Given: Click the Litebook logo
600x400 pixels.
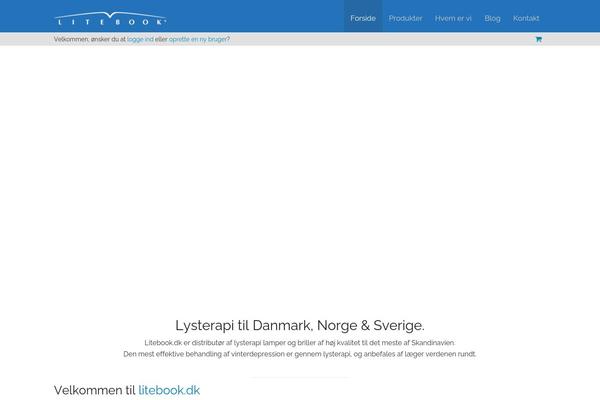Looking at the screenshot, I should 111,18.
